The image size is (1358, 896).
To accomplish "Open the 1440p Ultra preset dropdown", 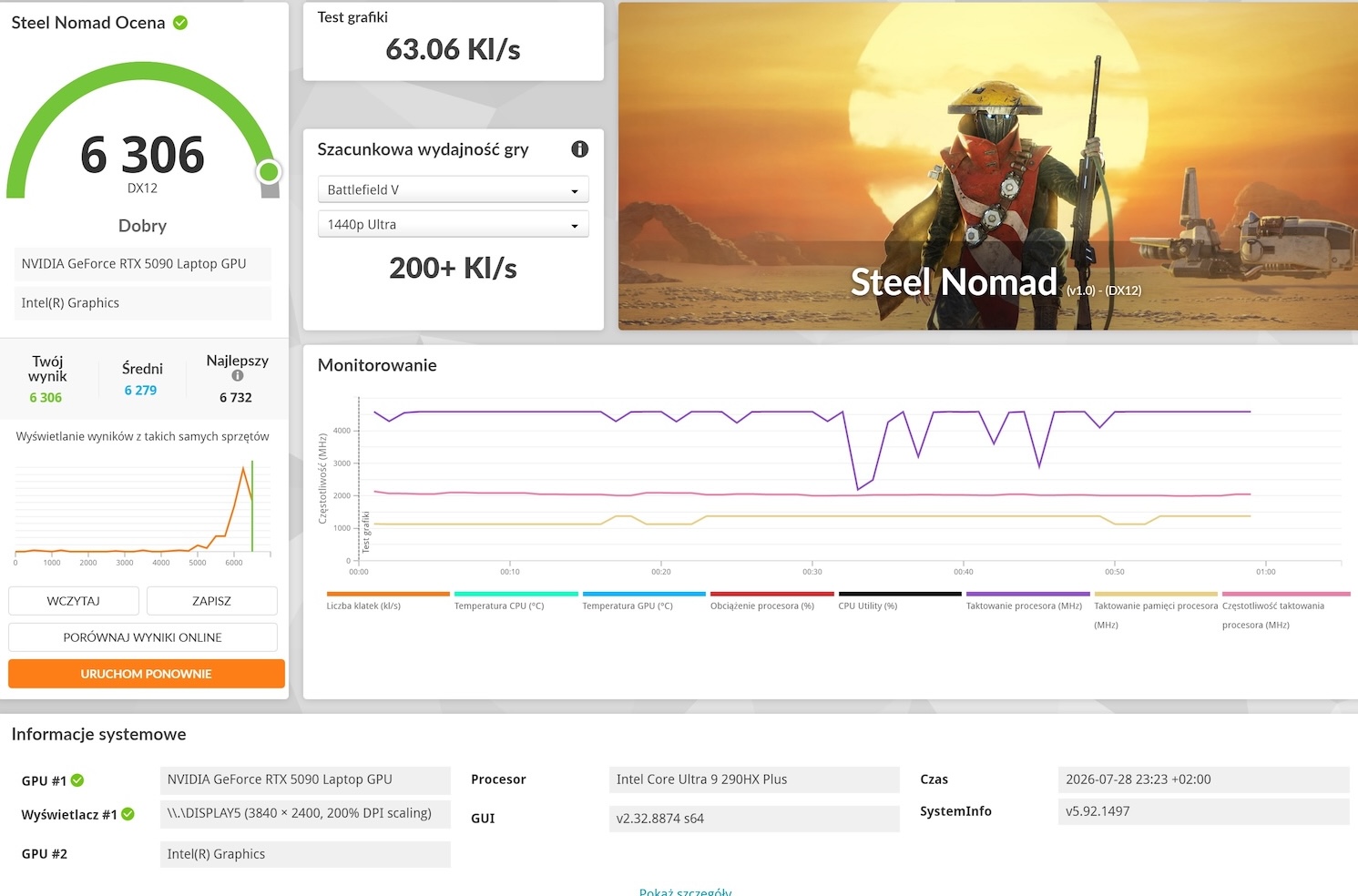I will pos(454,224).
